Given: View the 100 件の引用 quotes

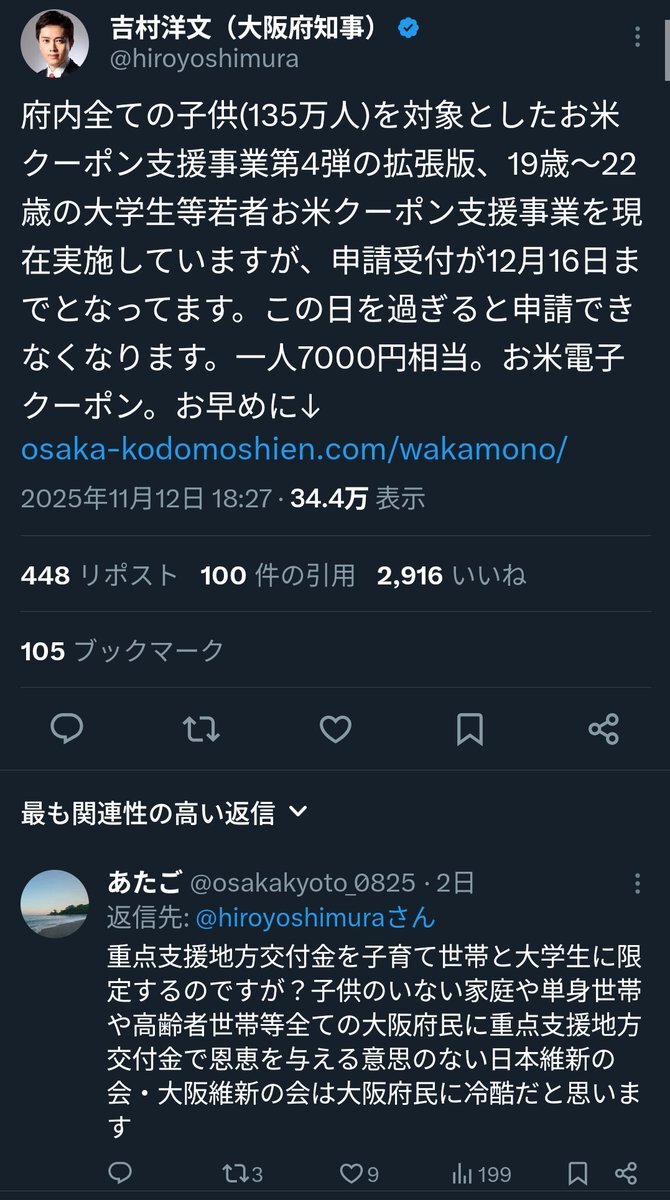Looking at the screenshot, I should point(277,575).
